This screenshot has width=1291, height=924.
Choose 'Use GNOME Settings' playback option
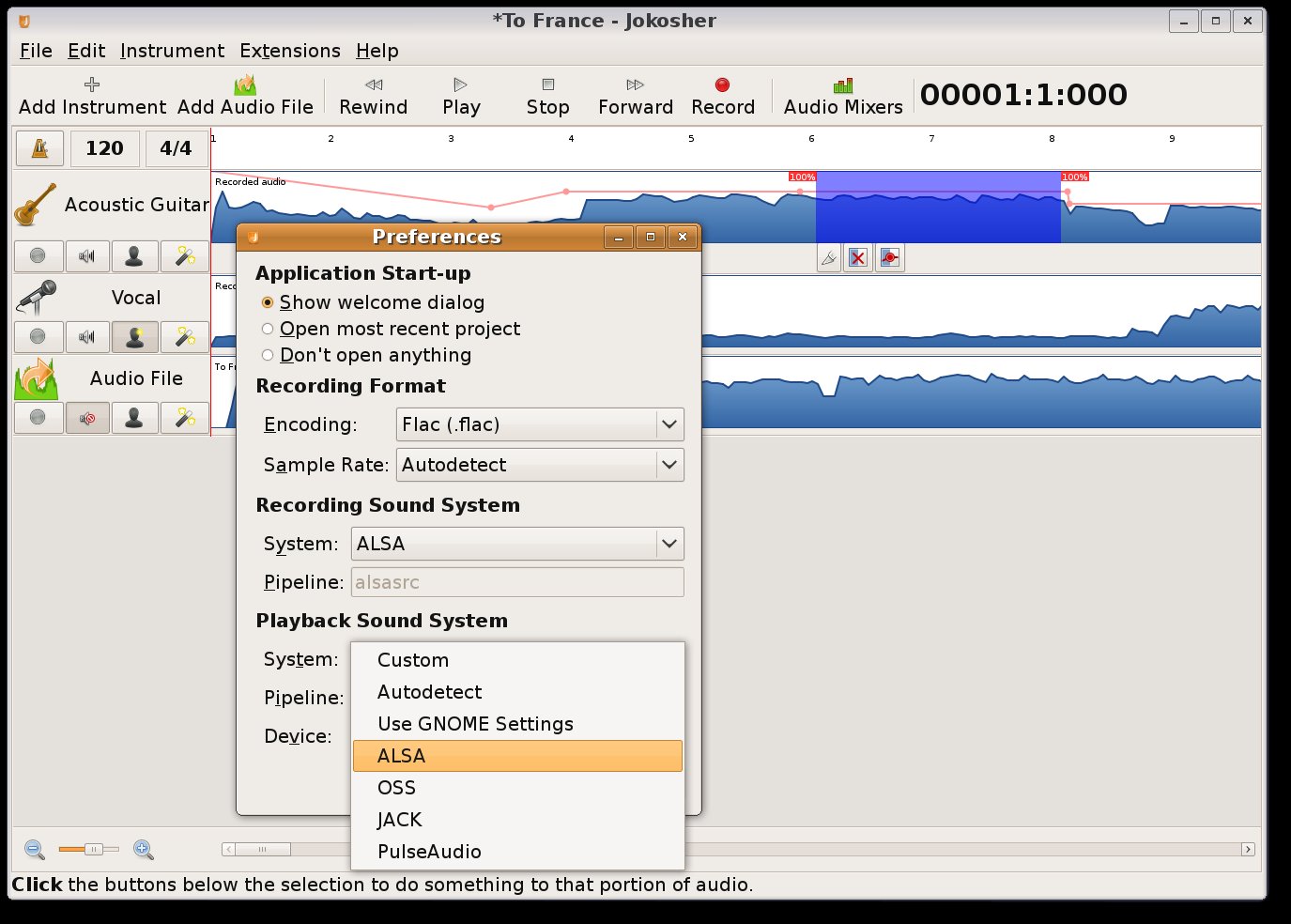pos(517,724)
